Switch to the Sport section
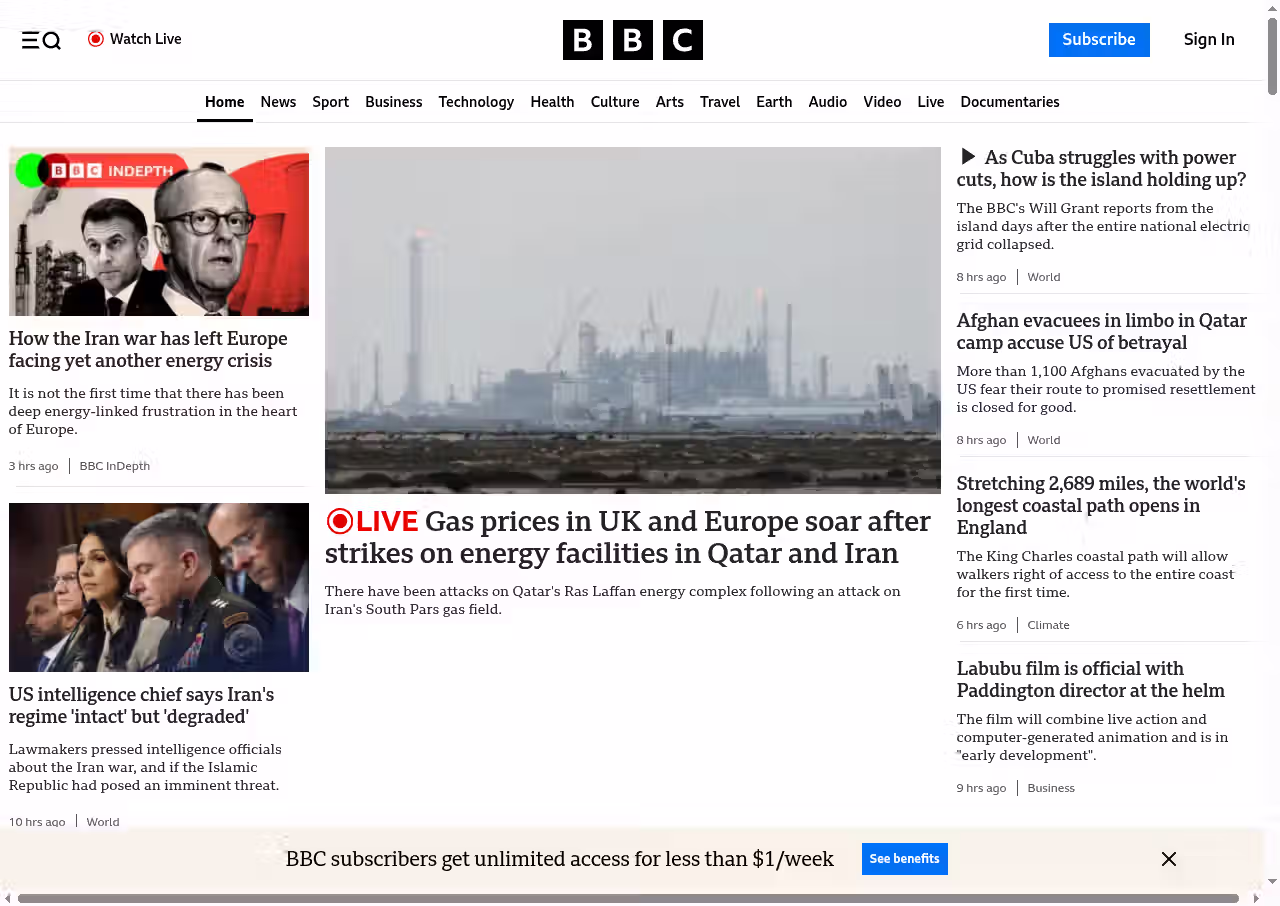Screen dimensions: 1280x906 pos(330,102)
